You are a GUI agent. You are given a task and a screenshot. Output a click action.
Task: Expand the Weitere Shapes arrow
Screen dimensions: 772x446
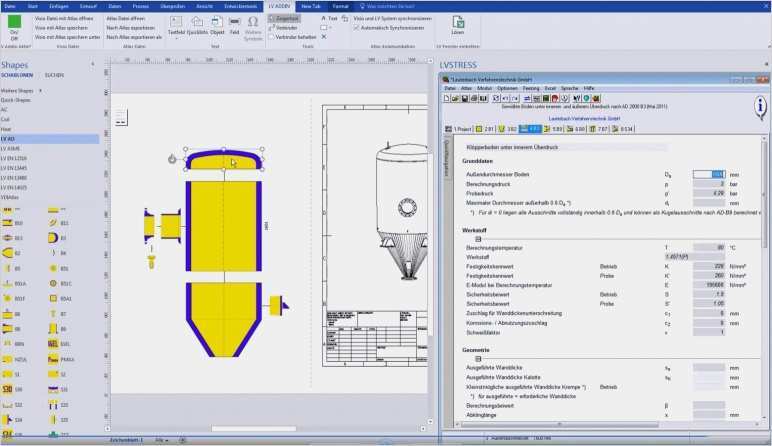click(40, 91)
